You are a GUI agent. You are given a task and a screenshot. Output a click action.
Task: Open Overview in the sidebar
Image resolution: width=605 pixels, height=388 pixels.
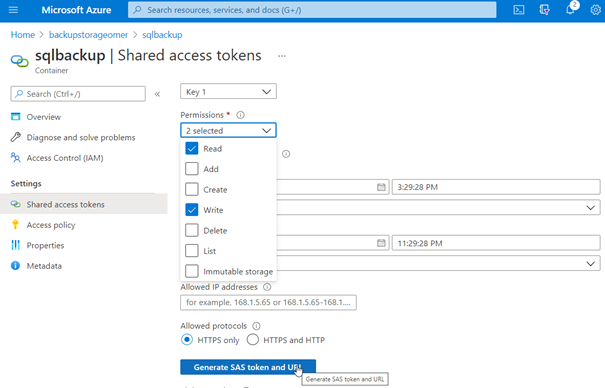click(44, 117)
